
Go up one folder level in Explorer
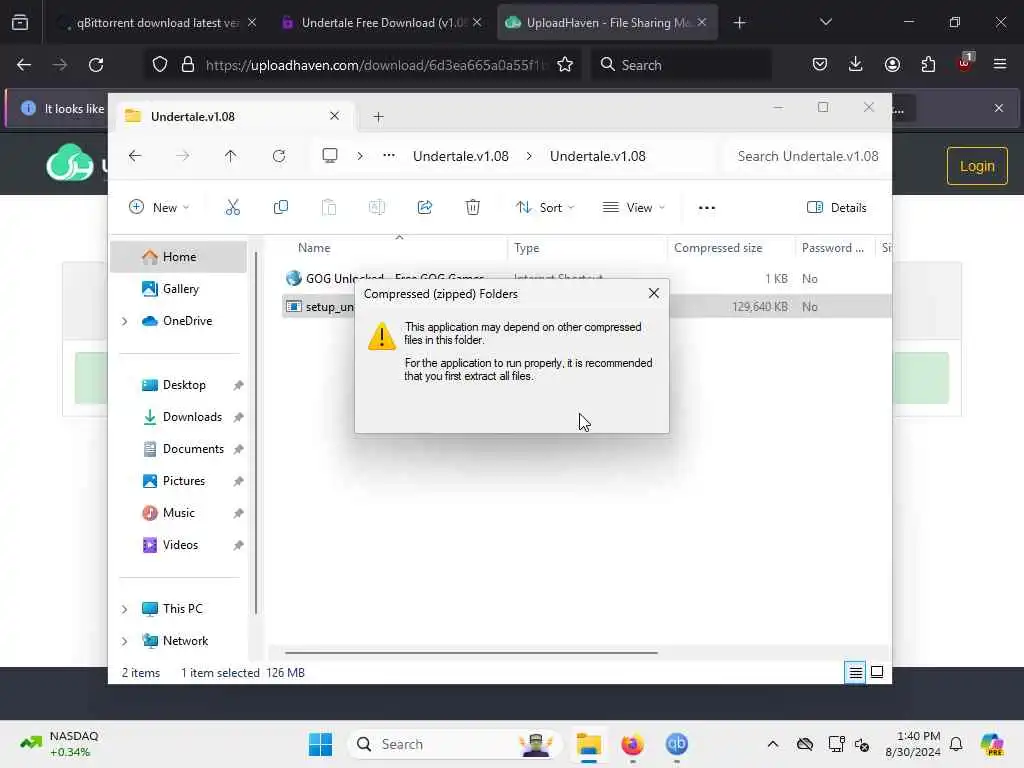(x=231, y=156)
